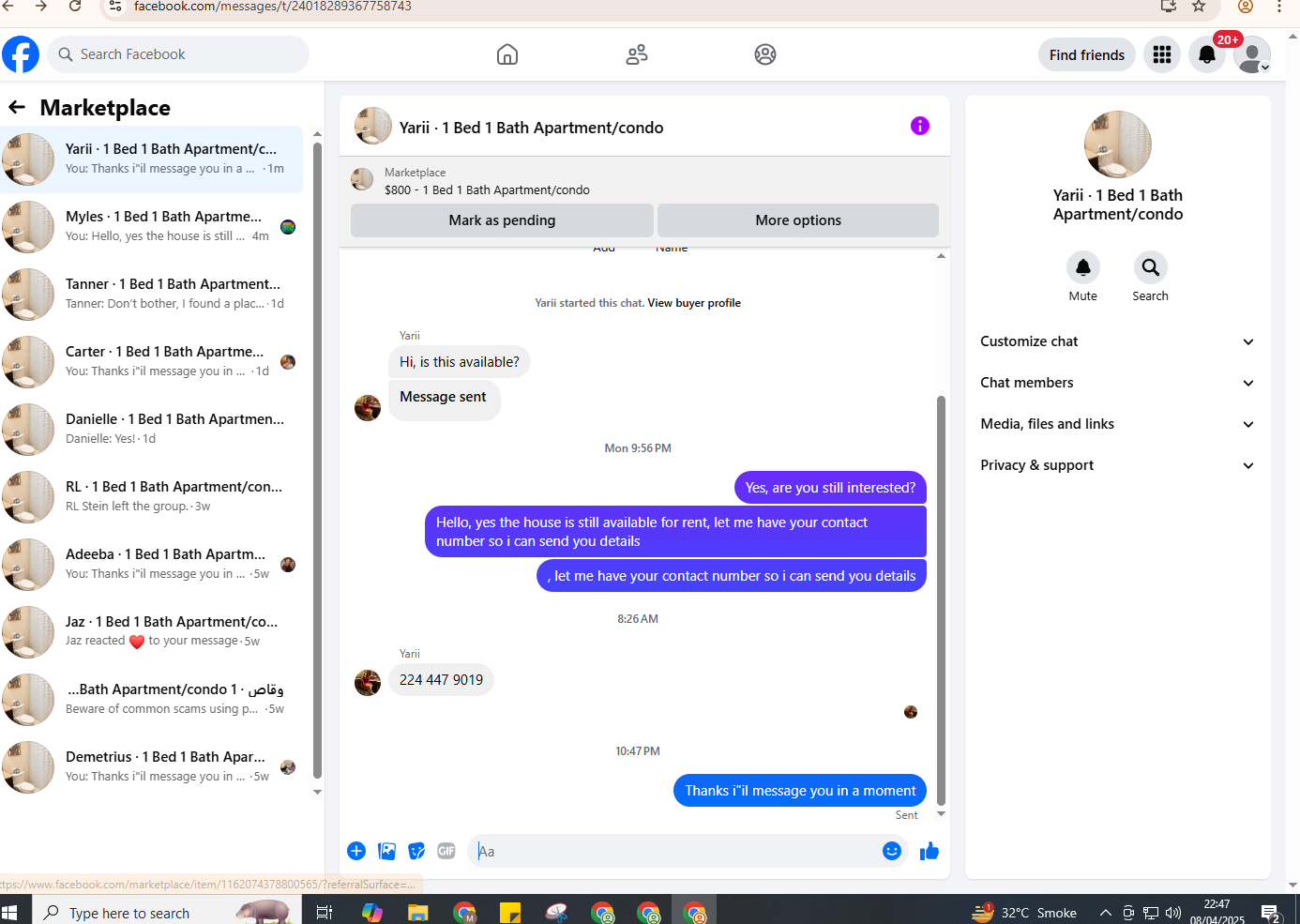
Task: Open Demetrius conversation in list
Action: pyautogui.click(x=152, y=767)
